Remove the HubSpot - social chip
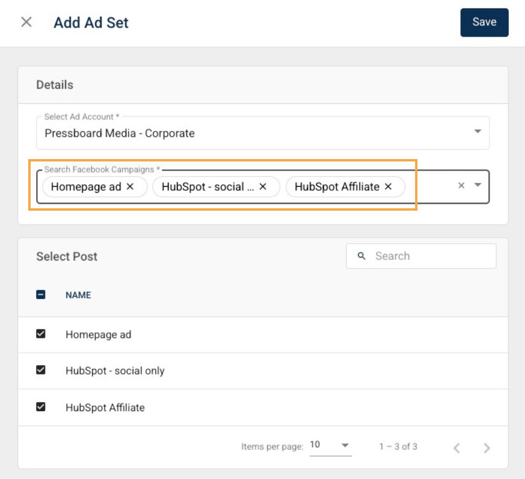Screen dimensions: 525x479 click(263, 186)
